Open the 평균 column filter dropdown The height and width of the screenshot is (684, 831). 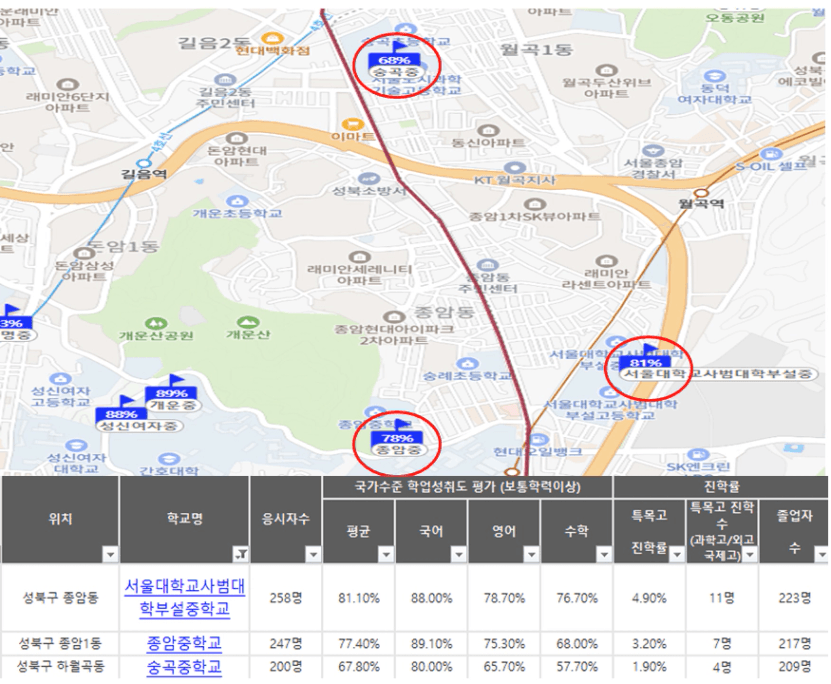click(386, 555)
